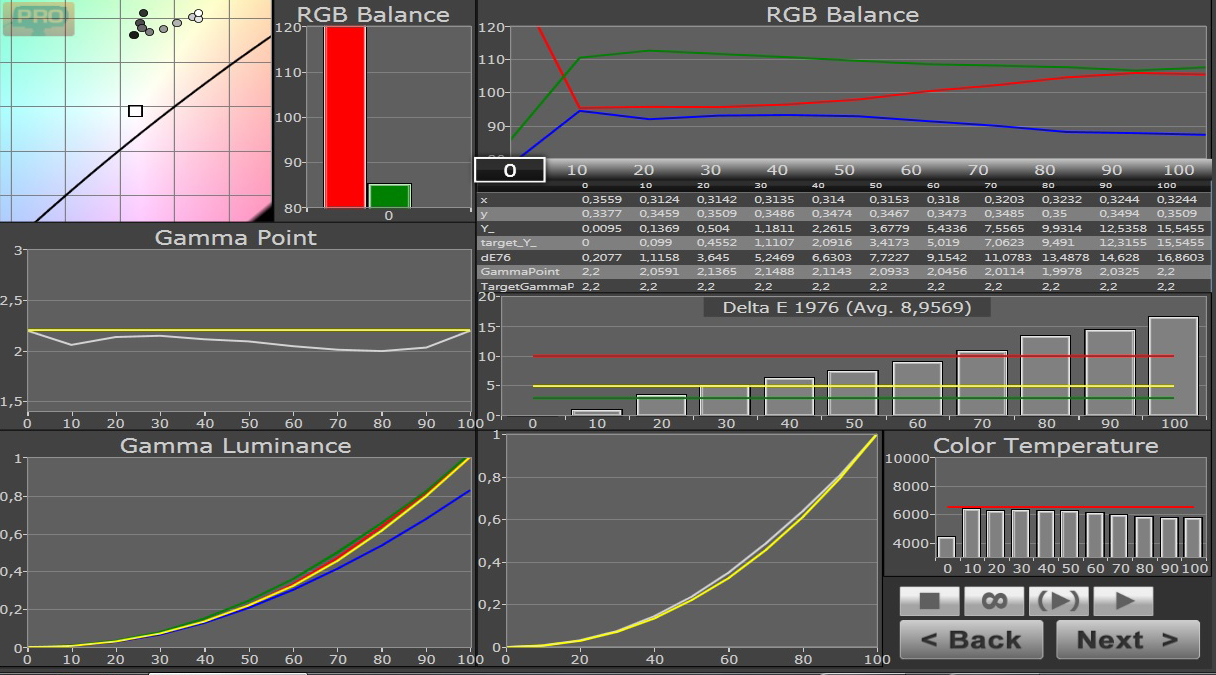Enable continuous measurement with the infinity button
1216x675 pixels.
pos(993,601)
